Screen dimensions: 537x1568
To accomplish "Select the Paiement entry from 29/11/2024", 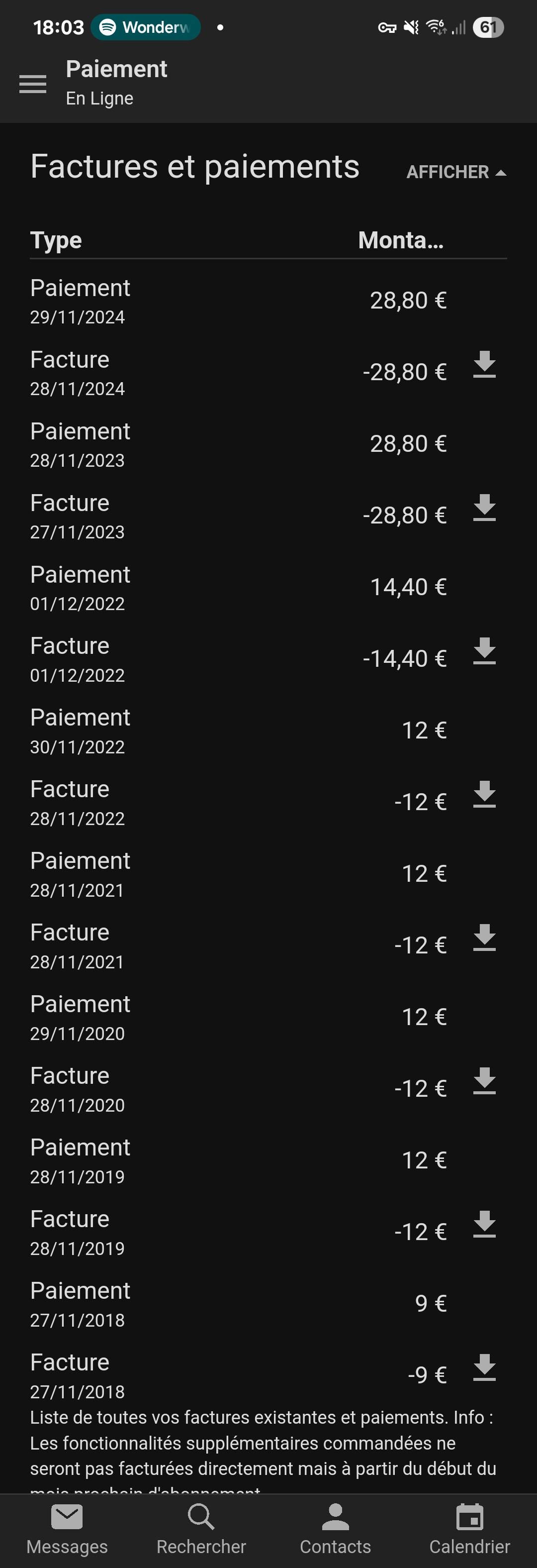I will pos(268,301).
